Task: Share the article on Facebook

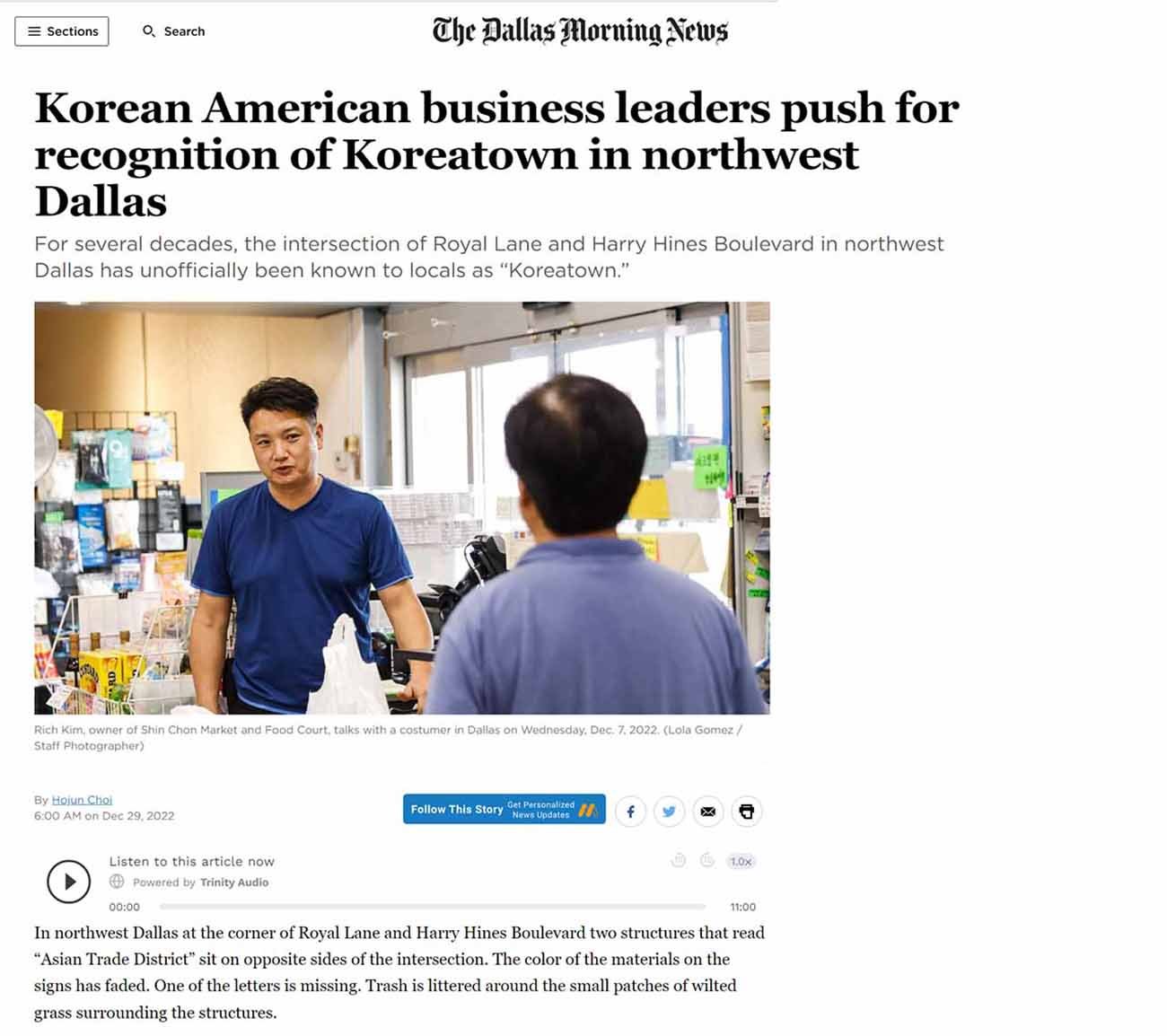Action: click(x=630, y=812)
